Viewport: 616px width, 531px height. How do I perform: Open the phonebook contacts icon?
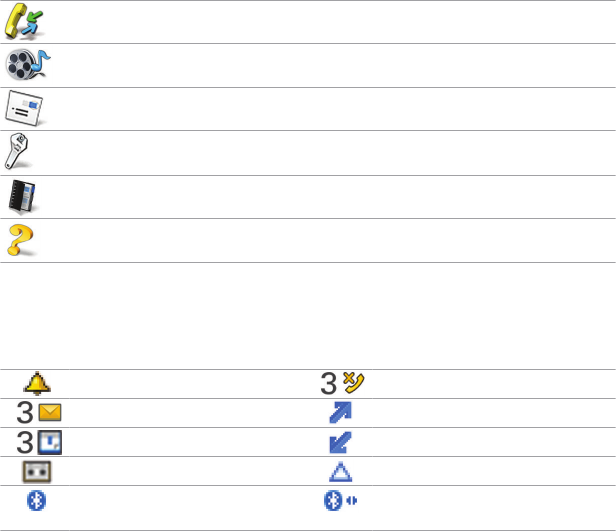(26, 196)
